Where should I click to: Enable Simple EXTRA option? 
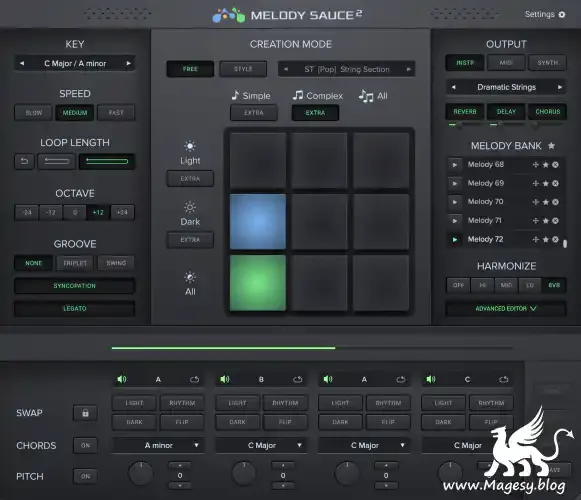tap(254, 113)
